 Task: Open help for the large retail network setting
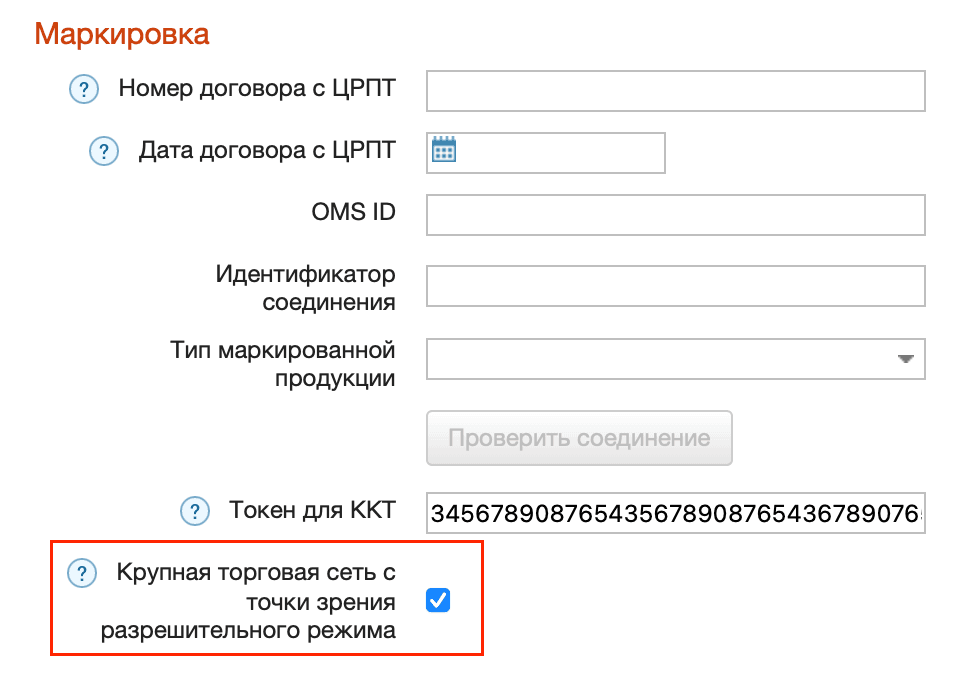coord(84,572)
